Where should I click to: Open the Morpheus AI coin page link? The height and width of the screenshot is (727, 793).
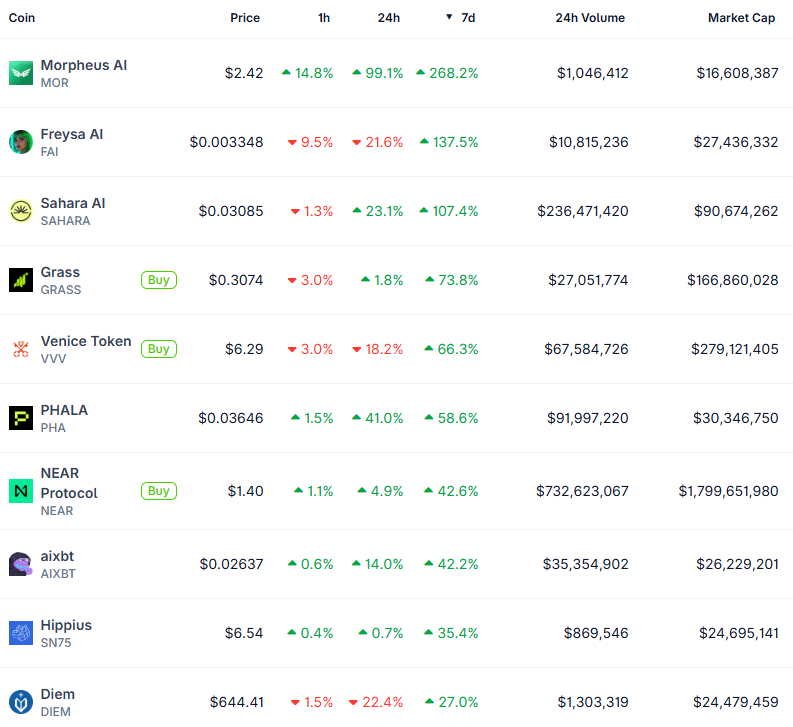[84, 65]
